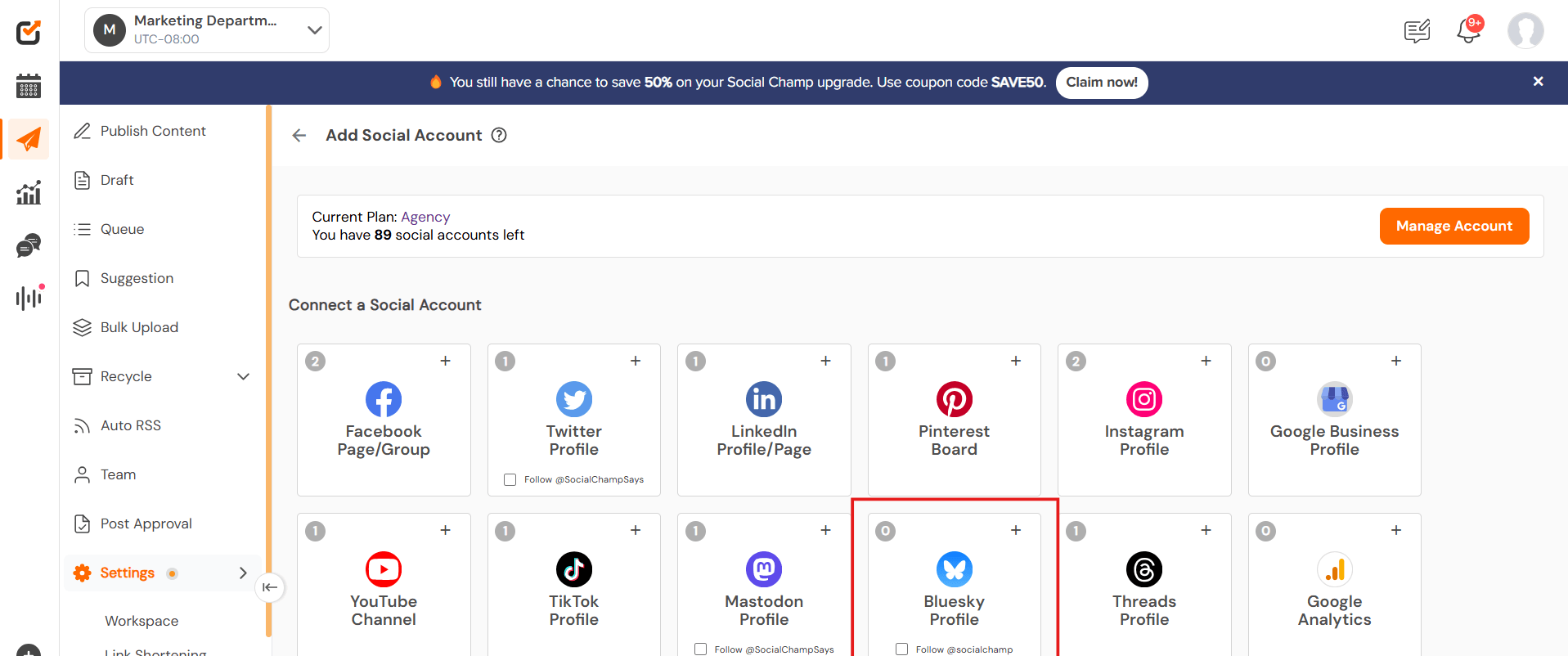Add a YouTube Channel with plus
The height and width of the screenshot is (656, 1568).
(446, 530)
